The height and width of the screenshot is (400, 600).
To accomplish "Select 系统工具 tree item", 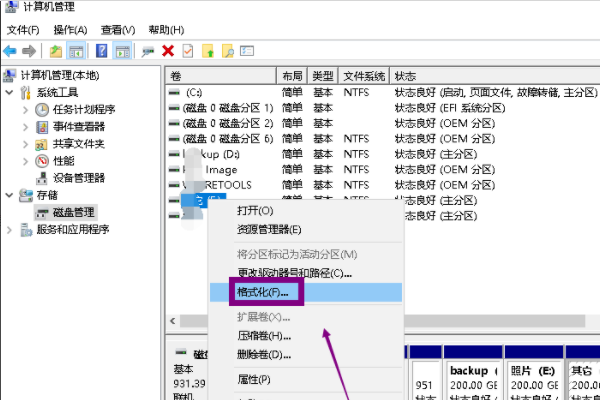I will (x=57, y=92).
